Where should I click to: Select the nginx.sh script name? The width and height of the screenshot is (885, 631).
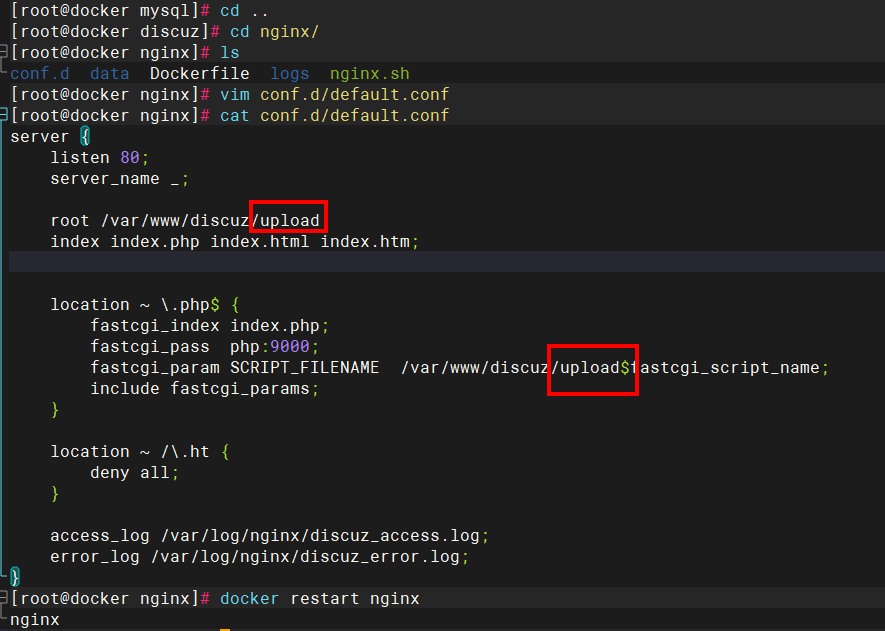click(370, 73)
